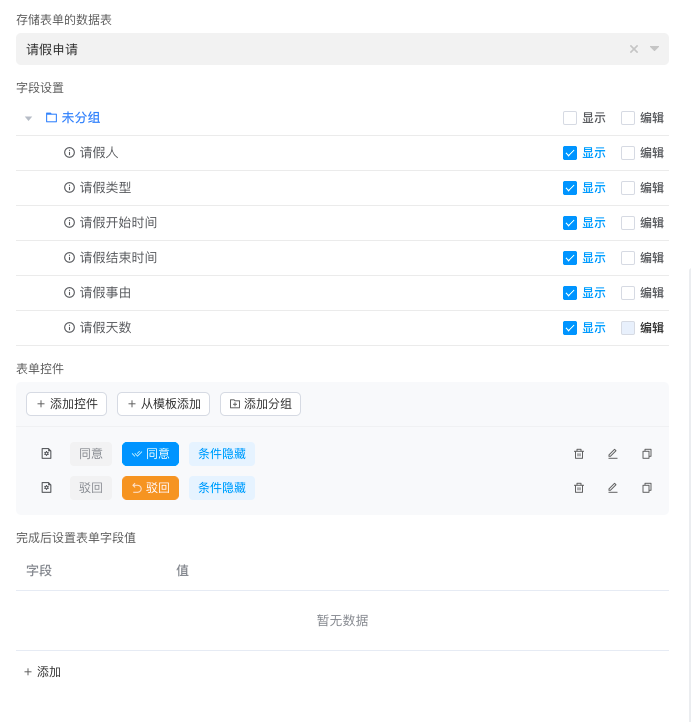This screenshot has height=722, width=691.
Task: Edit the 驳回 form control
Action: point(613,488)
